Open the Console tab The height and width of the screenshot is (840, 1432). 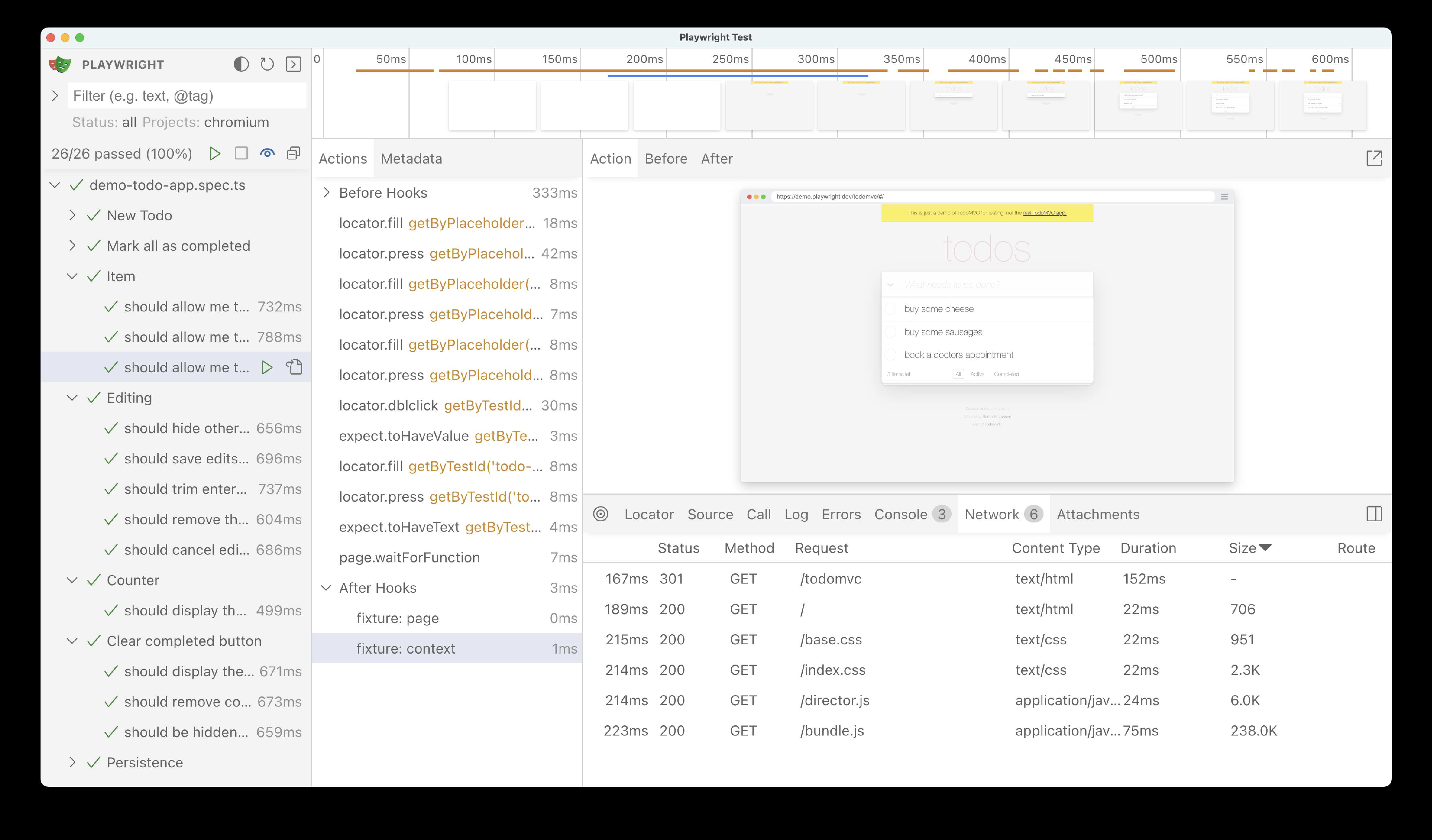pyautogui.click(x=912, y=514)
